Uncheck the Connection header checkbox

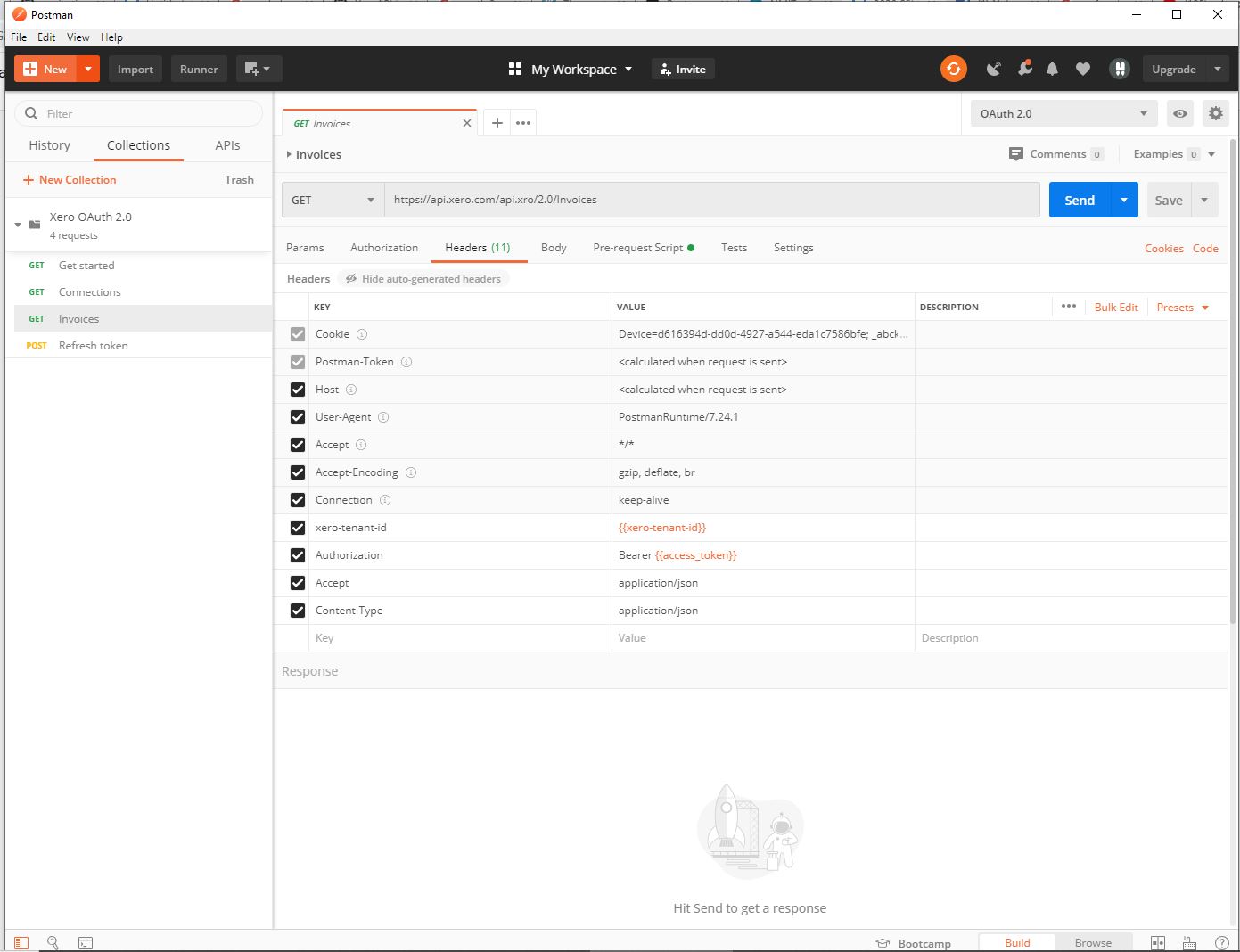(x=298, y=500)
